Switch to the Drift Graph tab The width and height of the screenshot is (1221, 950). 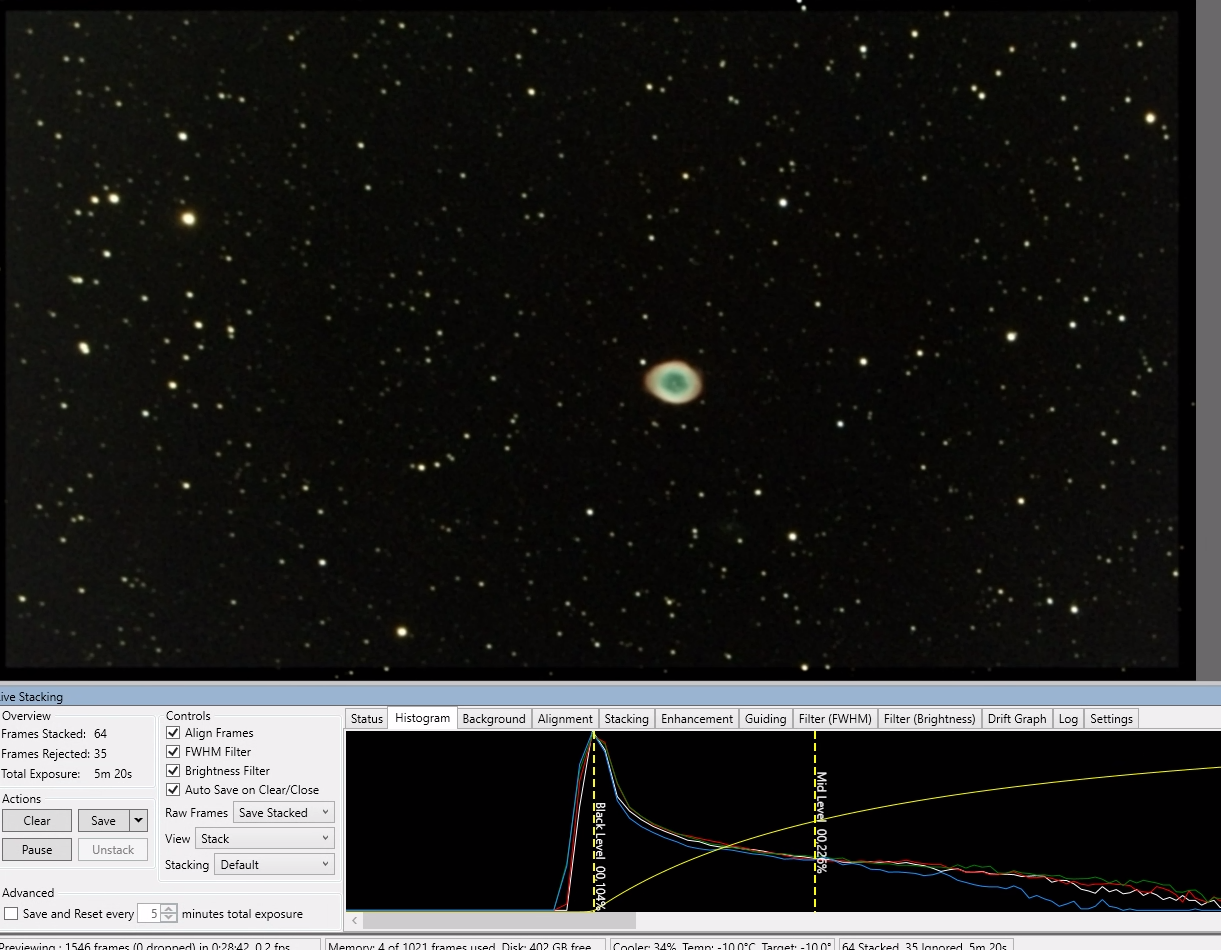[x=1017, y=719]
